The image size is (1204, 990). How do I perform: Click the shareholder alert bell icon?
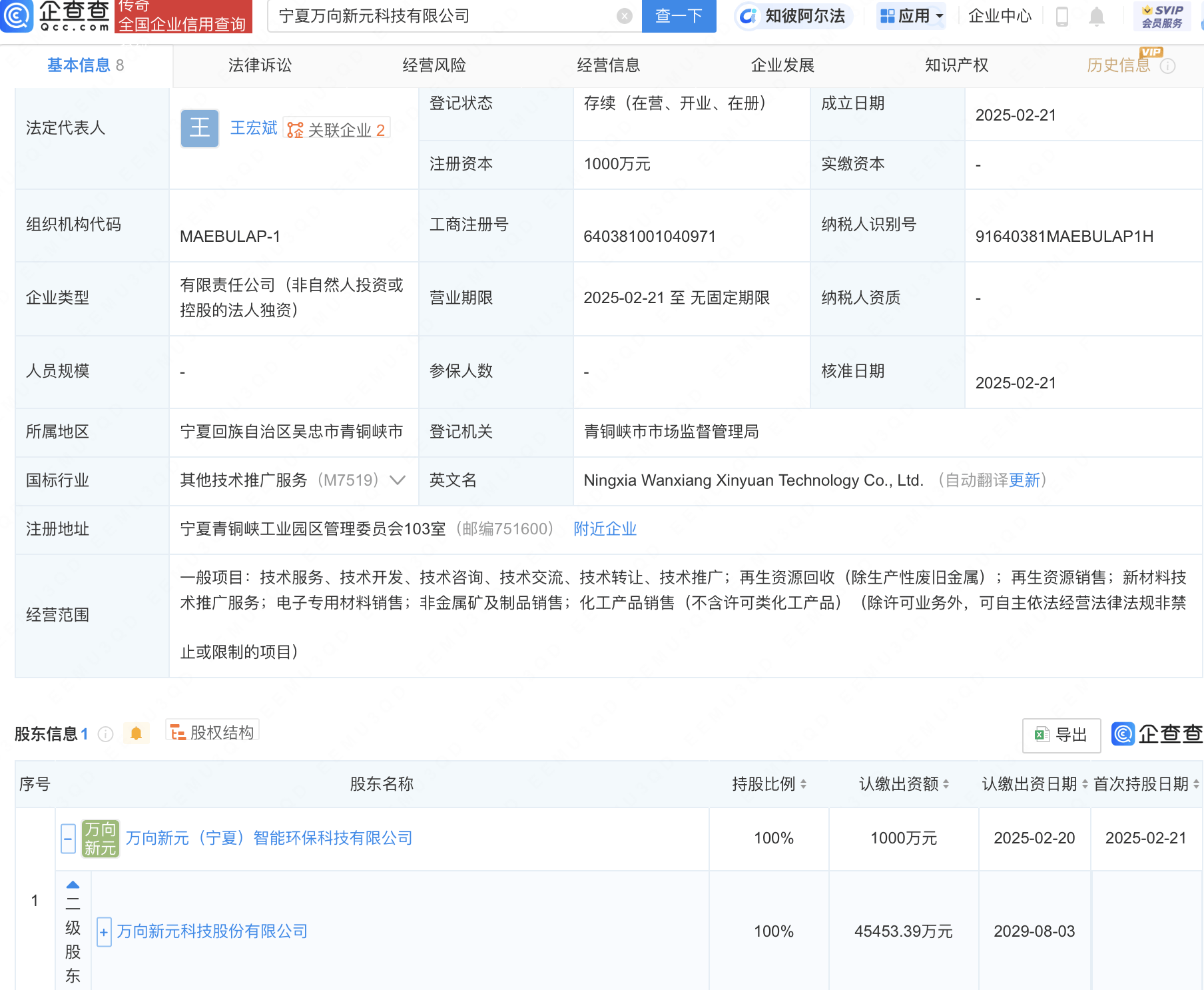pyautogui.click(x=137, y=734)
